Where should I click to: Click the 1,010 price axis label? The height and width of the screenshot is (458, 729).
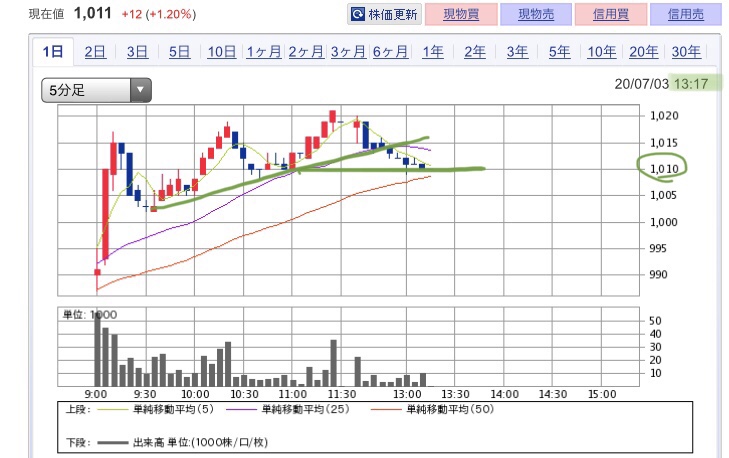(x=664, y=169)
